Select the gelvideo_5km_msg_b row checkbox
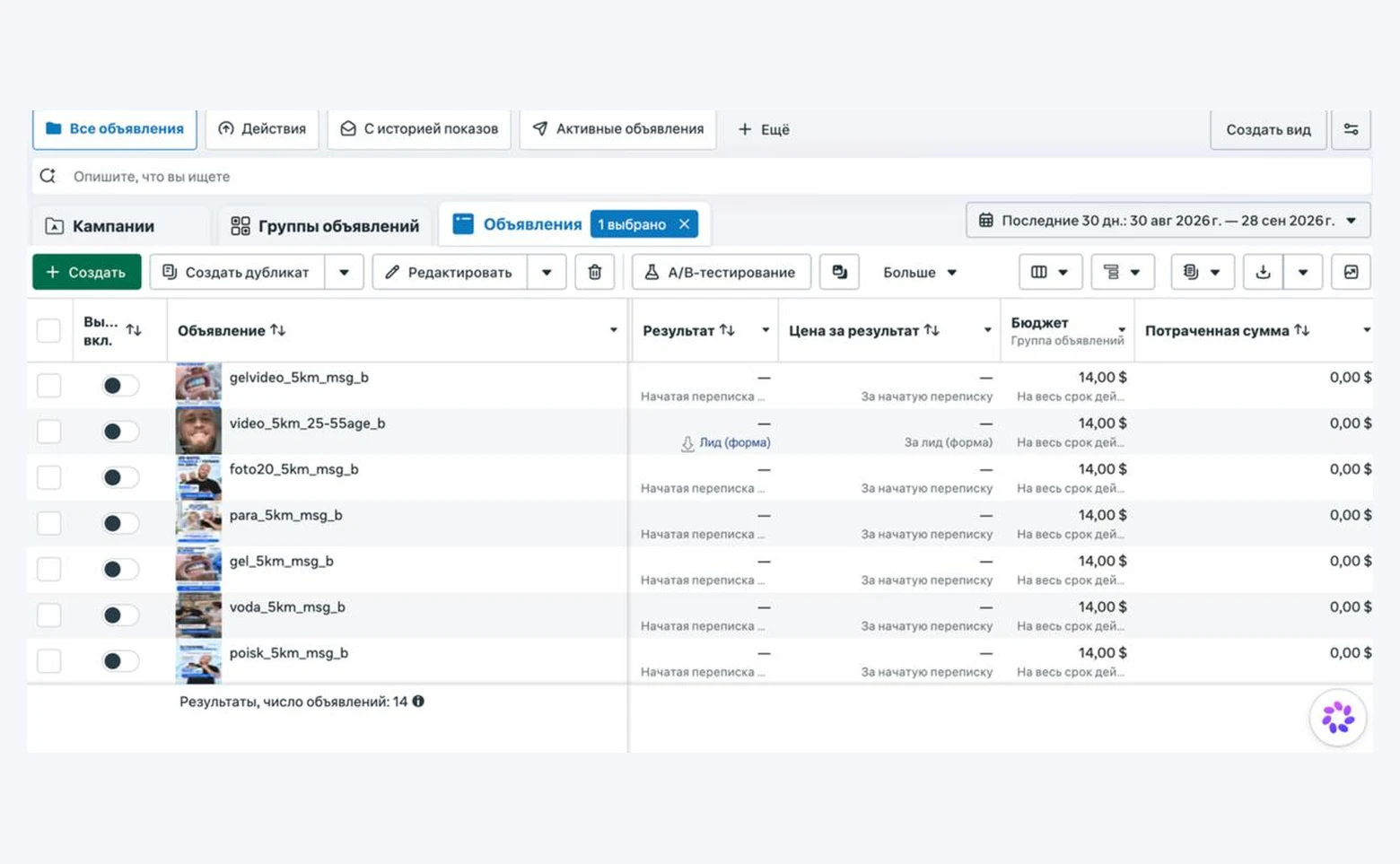 48,386
